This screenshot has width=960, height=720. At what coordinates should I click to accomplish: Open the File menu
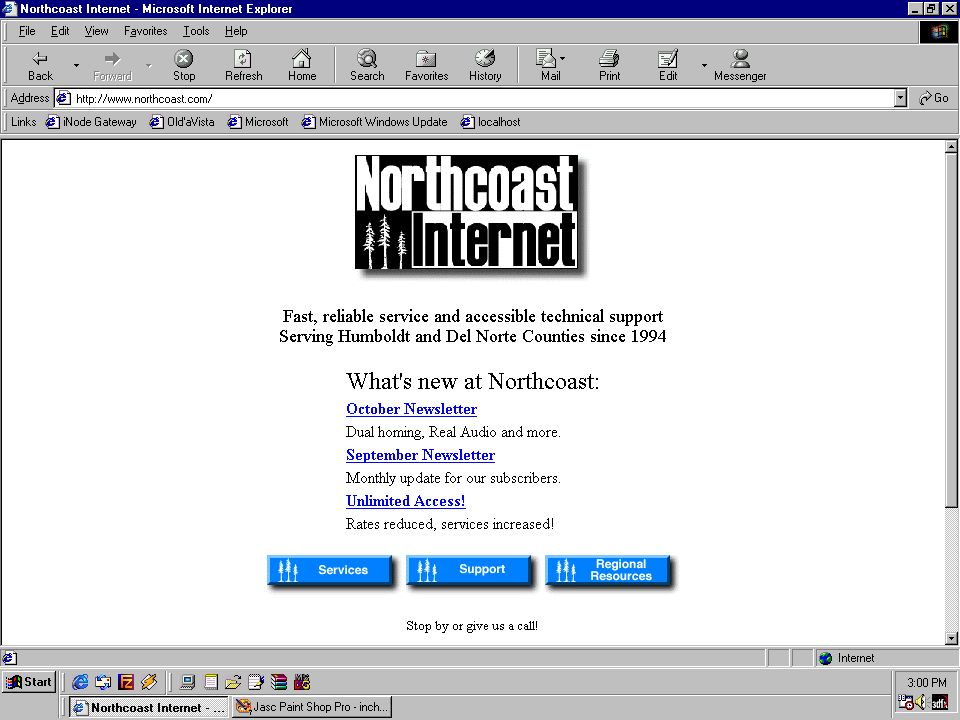point(27,31)
